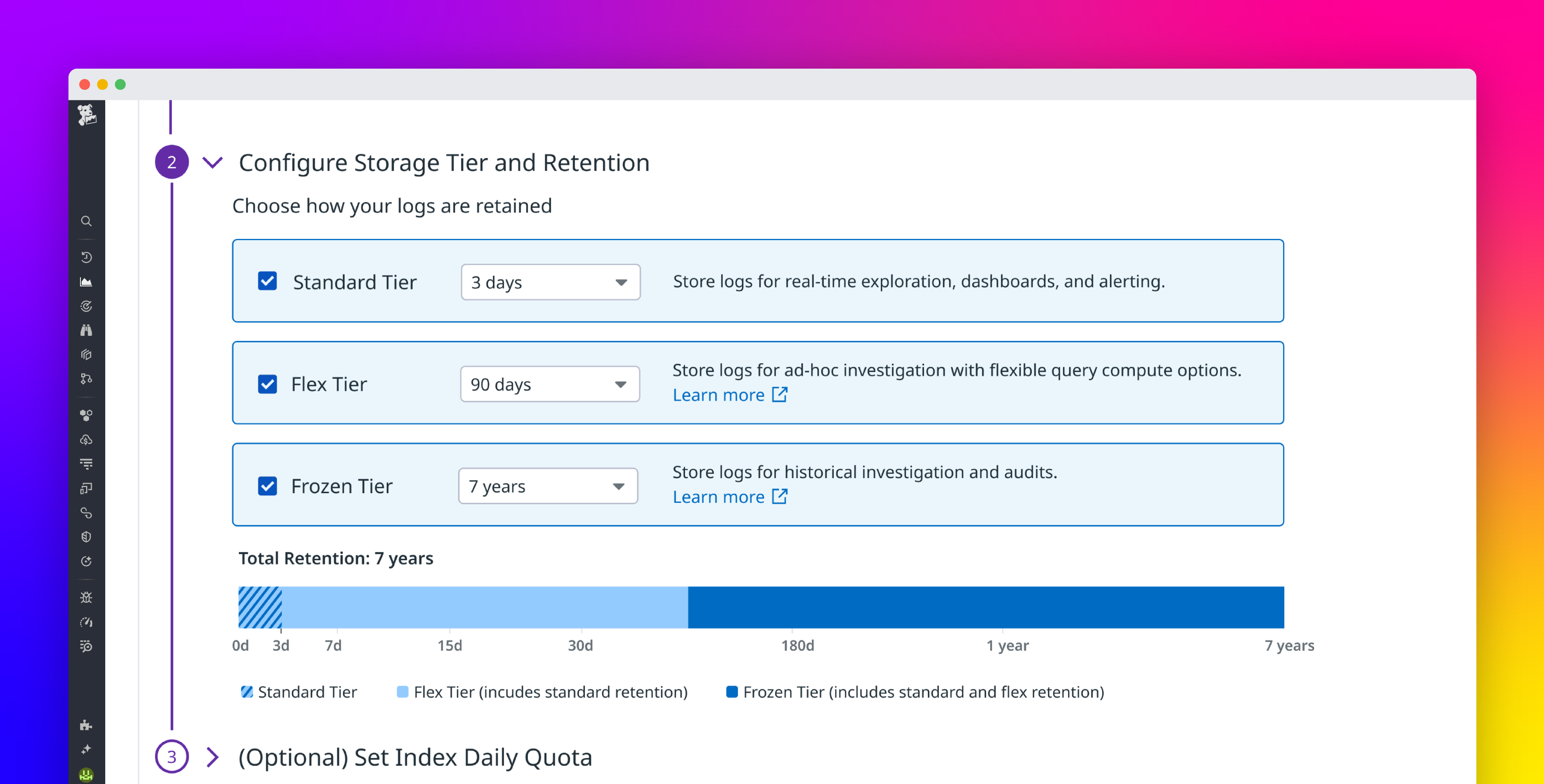
Task: Open the Security shield icon
Action: (x=86, y=537)
